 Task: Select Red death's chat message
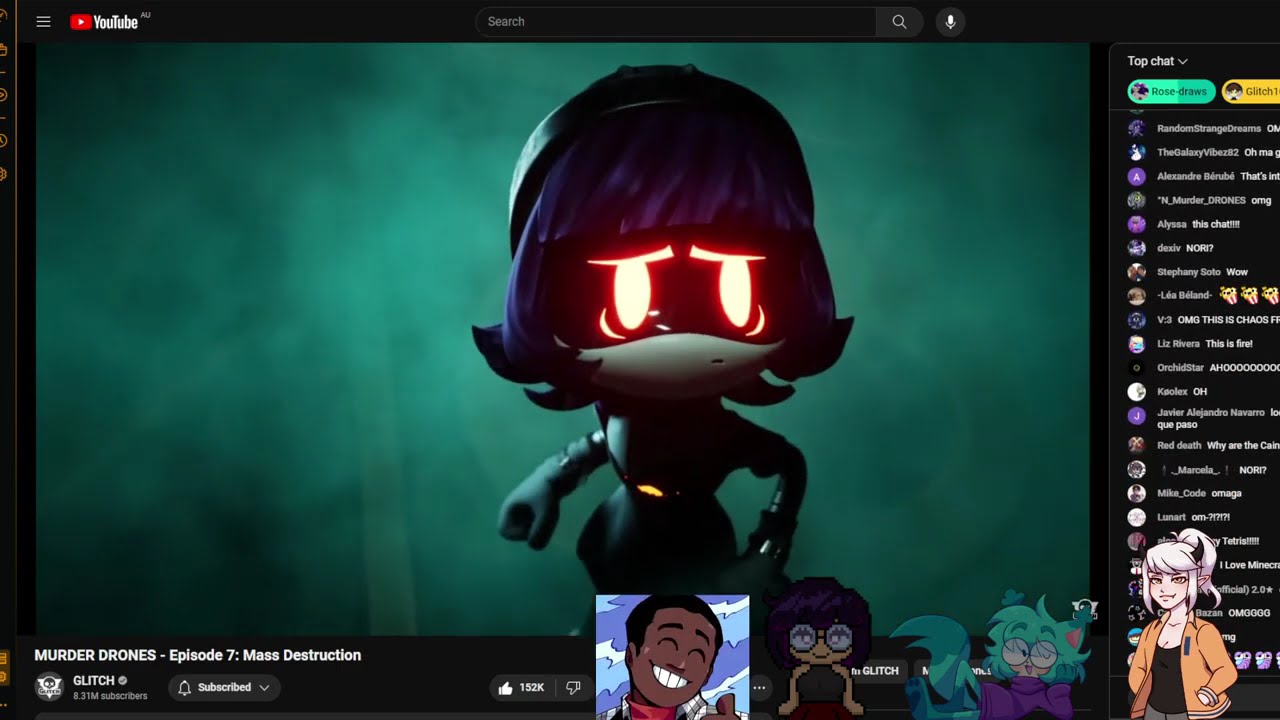pyautogui.click(x=1204, y=445)
